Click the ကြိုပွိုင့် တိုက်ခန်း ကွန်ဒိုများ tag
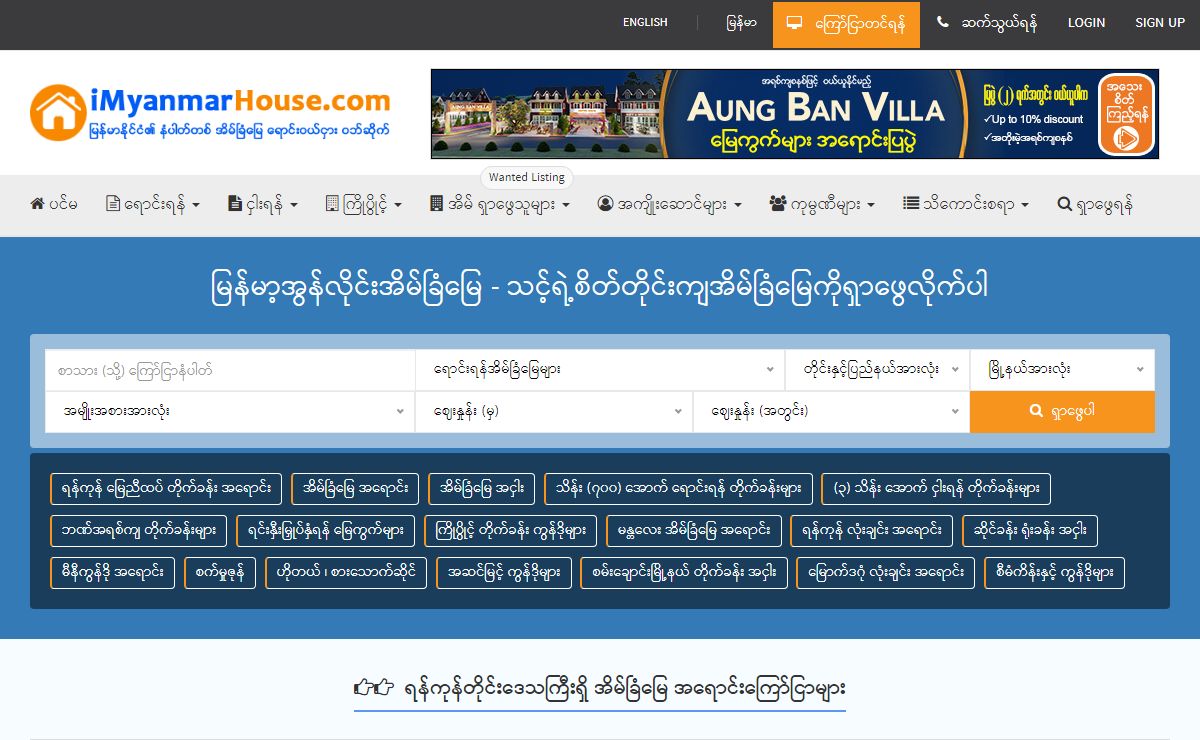The width and height of the screenshot is (1200, 740). click(x=511, y=531)
